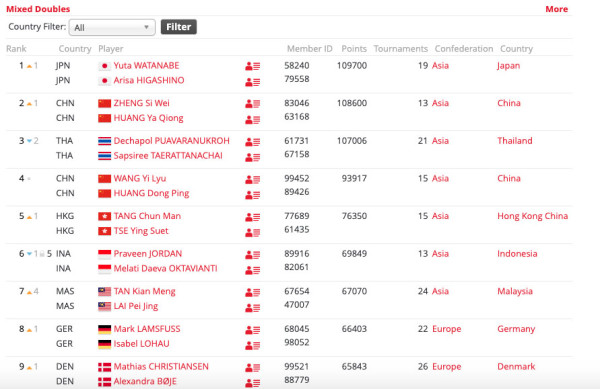
Task: Click Denmark flag beside Mathias CHRISTIANSEN
Action: pyautogui.click(x=104, y=367)
